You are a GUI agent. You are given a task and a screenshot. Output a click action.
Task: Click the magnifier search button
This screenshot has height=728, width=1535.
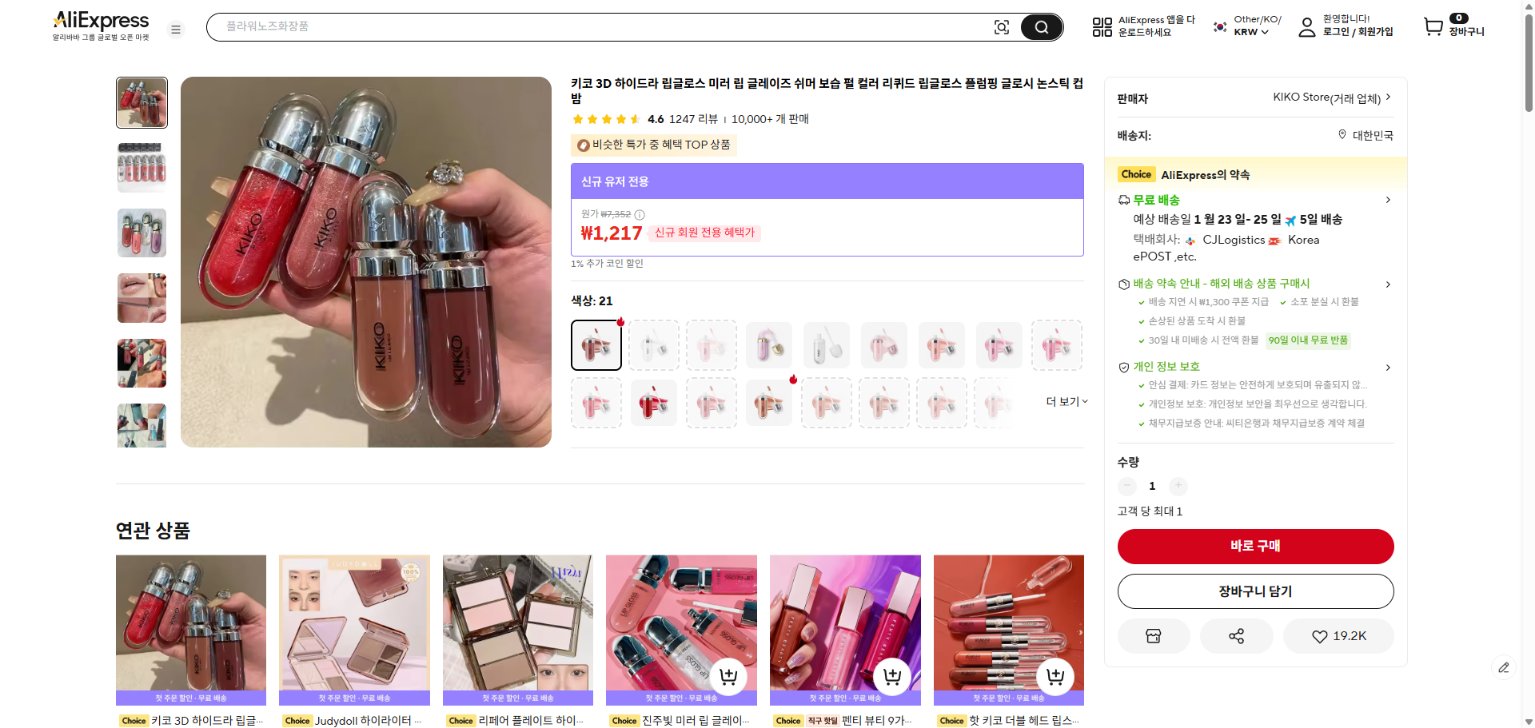[1042, 27]
